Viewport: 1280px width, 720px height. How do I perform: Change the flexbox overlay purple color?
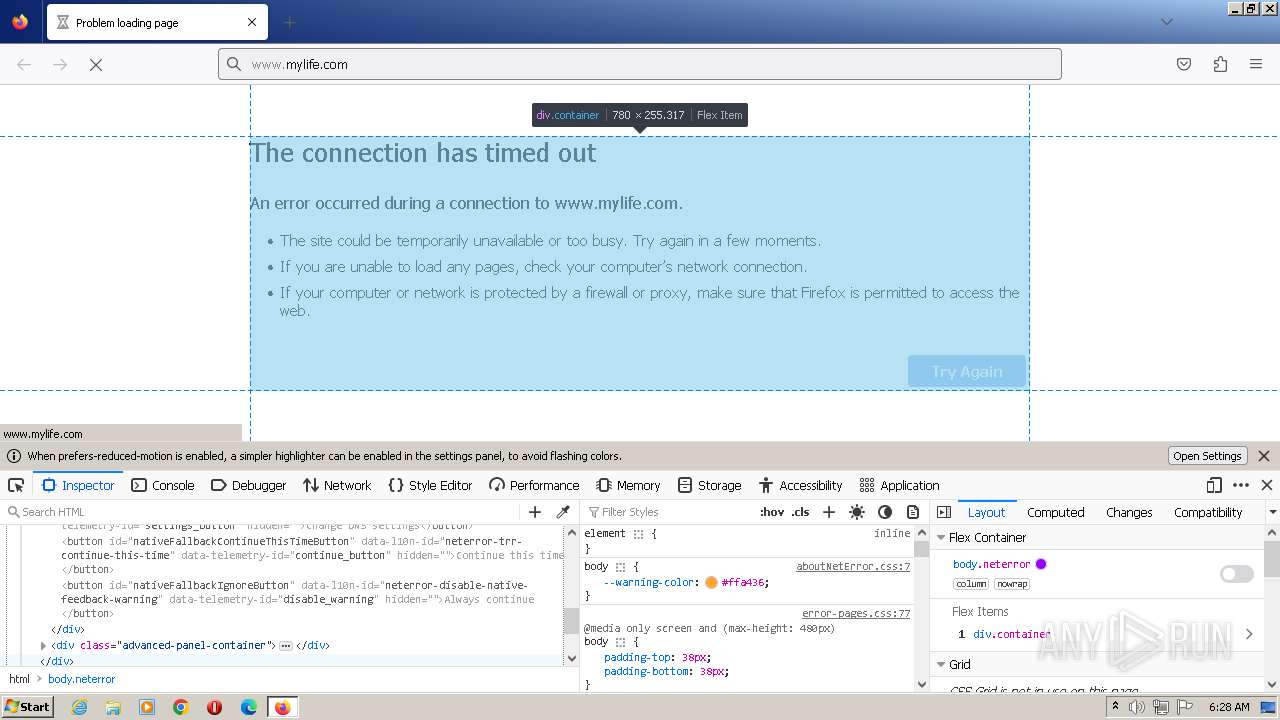[1041, 564]
